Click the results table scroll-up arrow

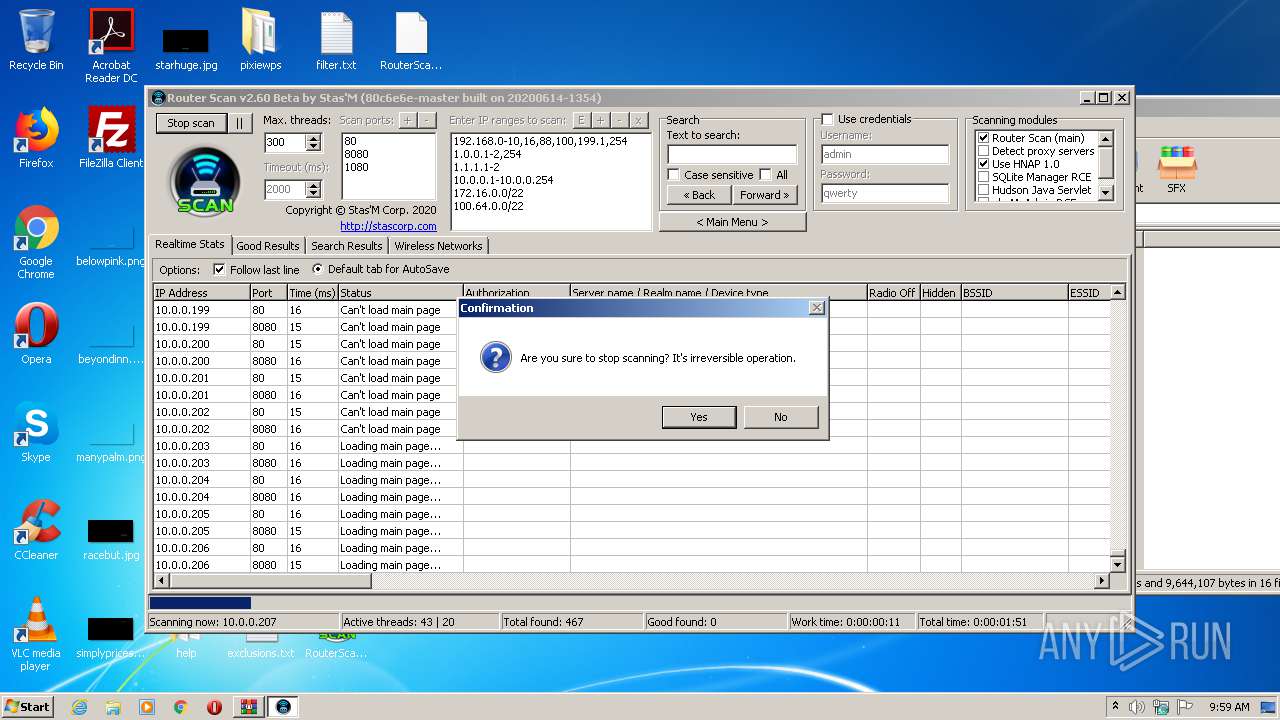coord(1118,292)
